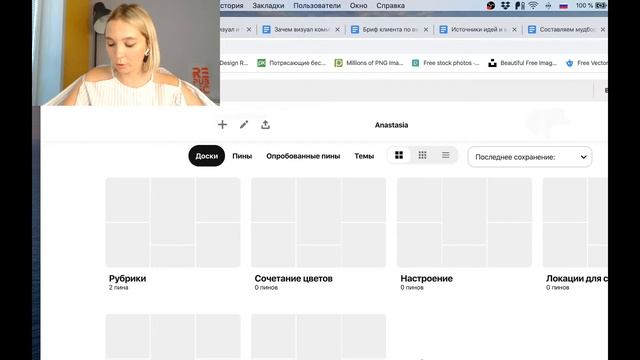Switch to the compact grid board view
The width and height of the screenshot is (640, 360).
tap(422, 155)
